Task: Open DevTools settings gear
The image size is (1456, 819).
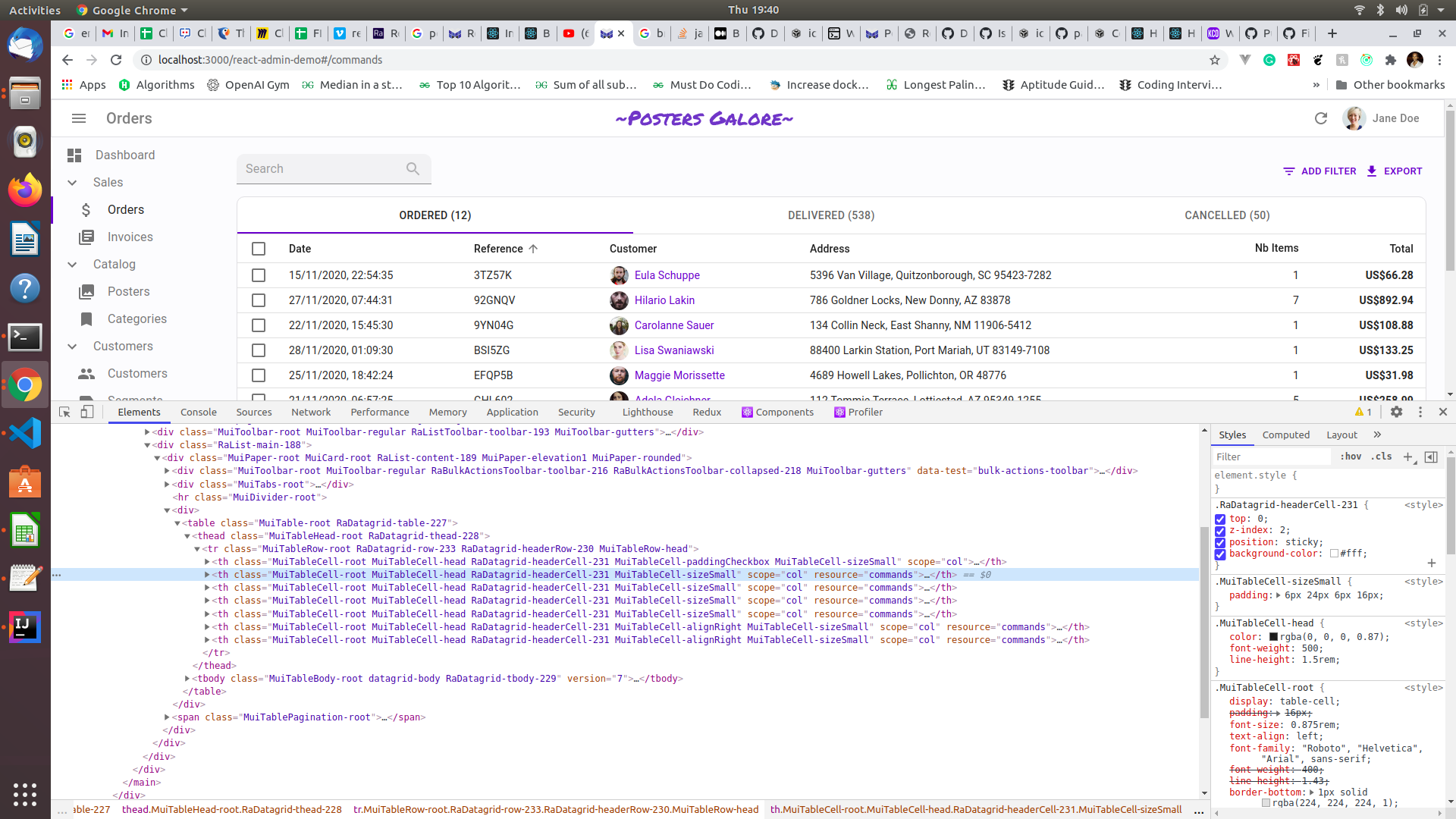Action: (1398, 412)
